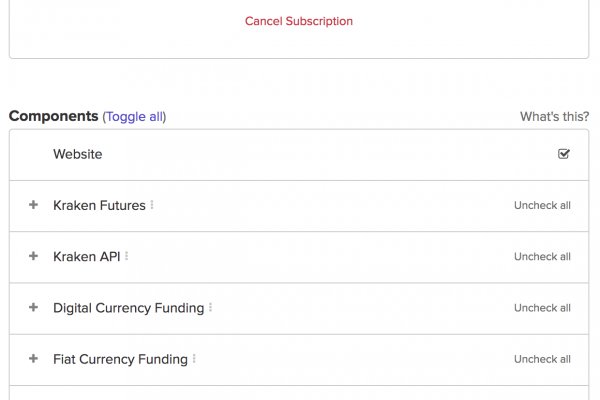Uncheck all Kraken Futures components
This screenshot has height=400, width=600.
coord(542,206)
